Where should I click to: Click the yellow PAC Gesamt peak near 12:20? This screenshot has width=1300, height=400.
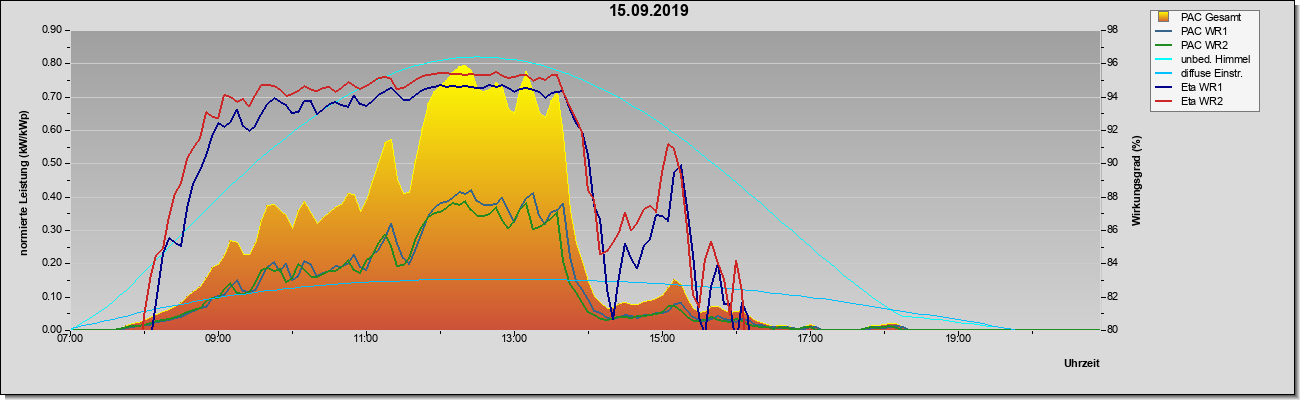click(x=462, y=68)
